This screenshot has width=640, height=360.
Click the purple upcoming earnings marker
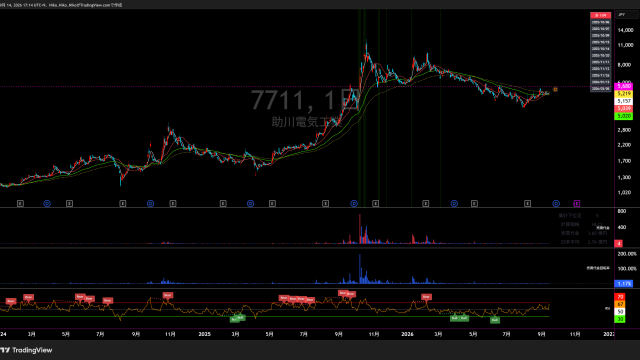(576, 203)
